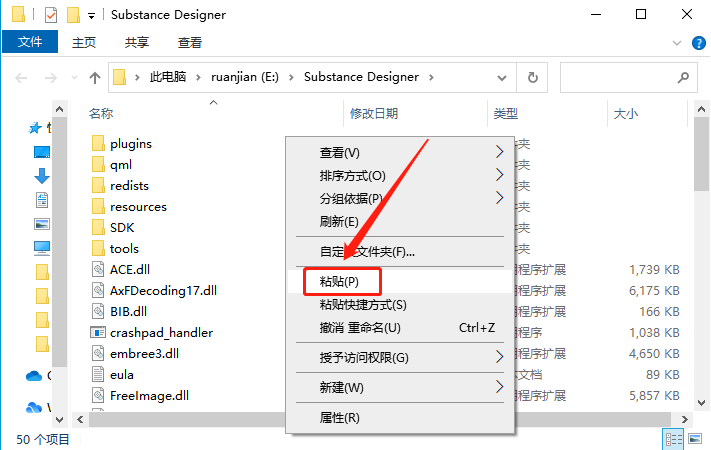Click the search magnifier icon
Image resolution: width=711 pixels, height=450 pixels.
pos(683,78)
